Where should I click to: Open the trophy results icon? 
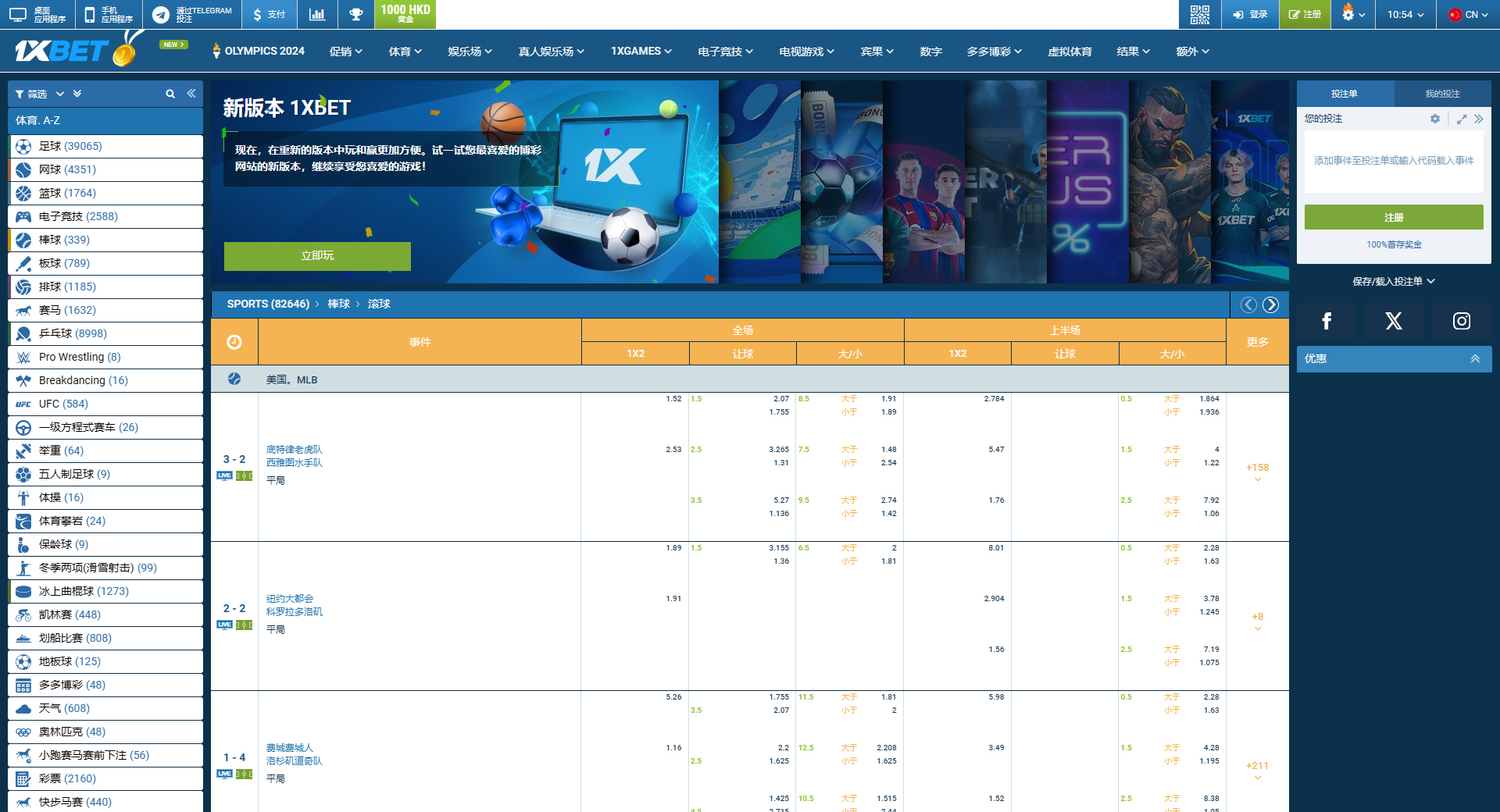(356, 14)
